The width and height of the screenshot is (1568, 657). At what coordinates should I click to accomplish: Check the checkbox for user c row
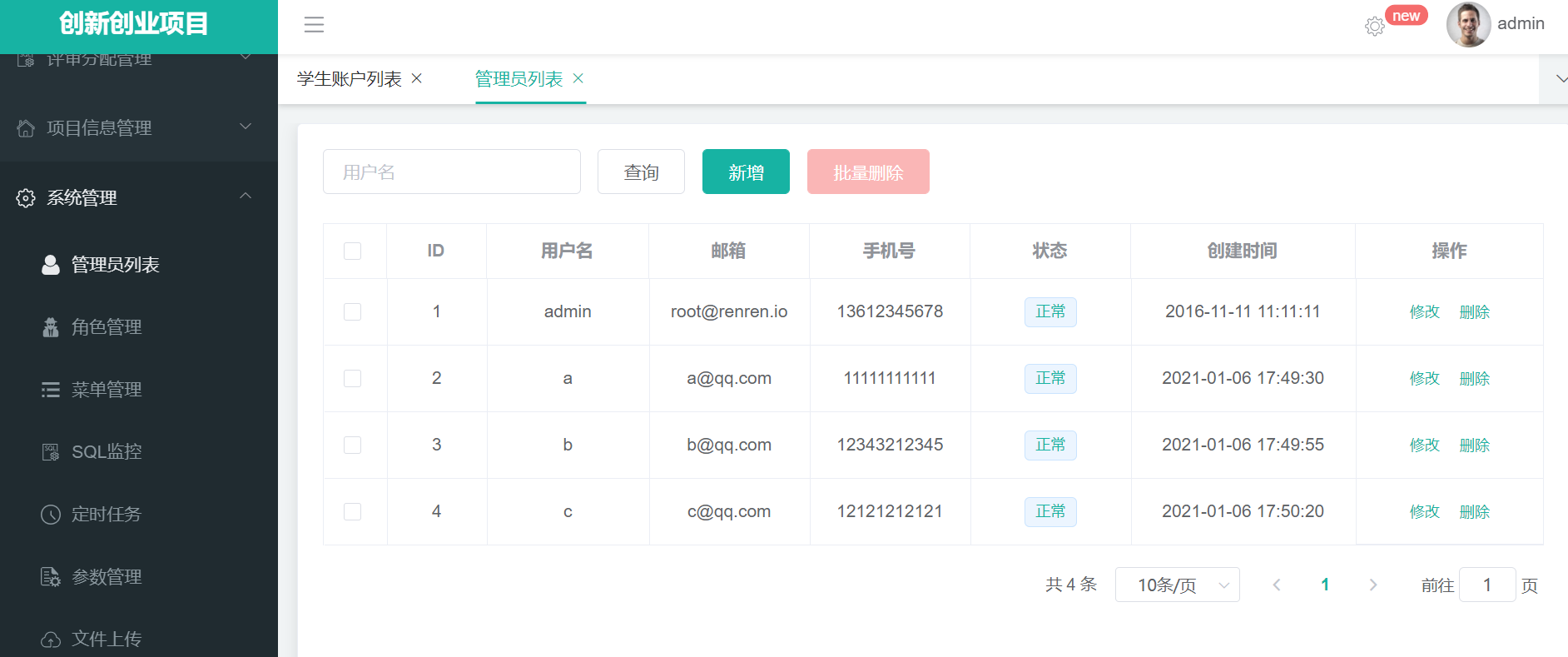[353, 511]
